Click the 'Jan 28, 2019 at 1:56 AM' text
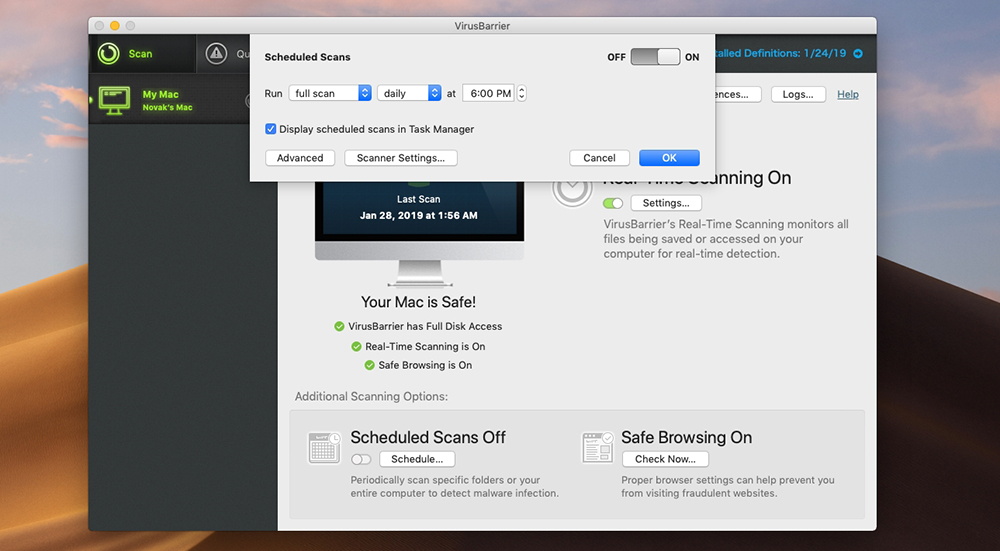This screenshot has width=1000, height=551. click(x=418, y=216)
